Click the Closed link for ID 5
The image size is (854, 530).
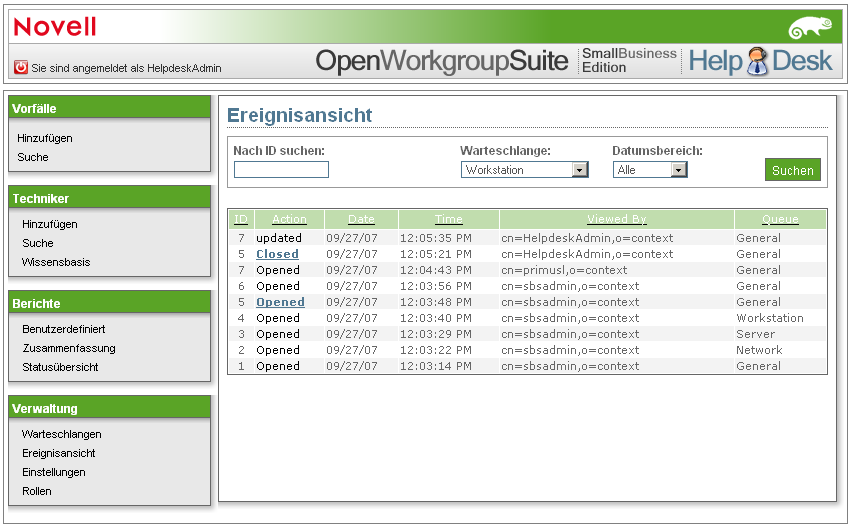277,254
